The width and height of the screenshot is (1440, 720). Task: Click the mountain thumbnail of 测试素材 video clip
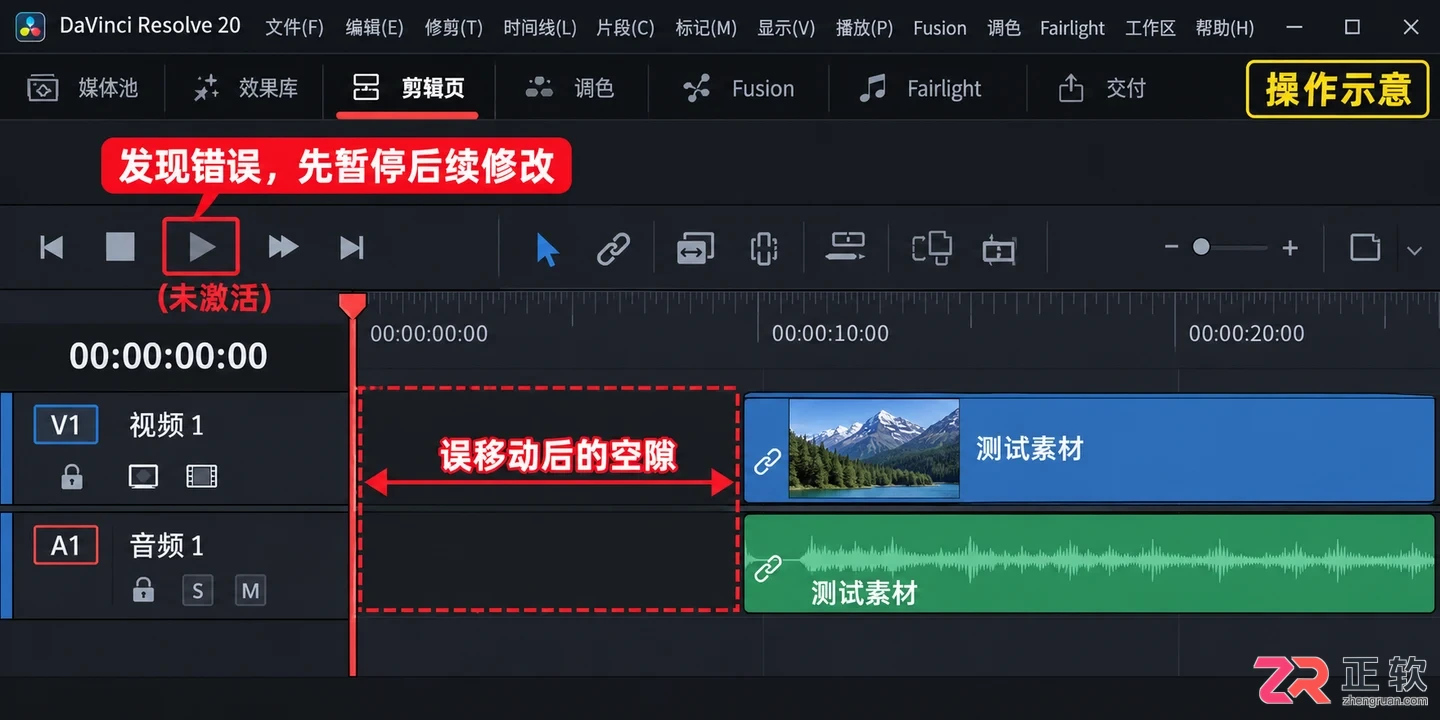874,448
